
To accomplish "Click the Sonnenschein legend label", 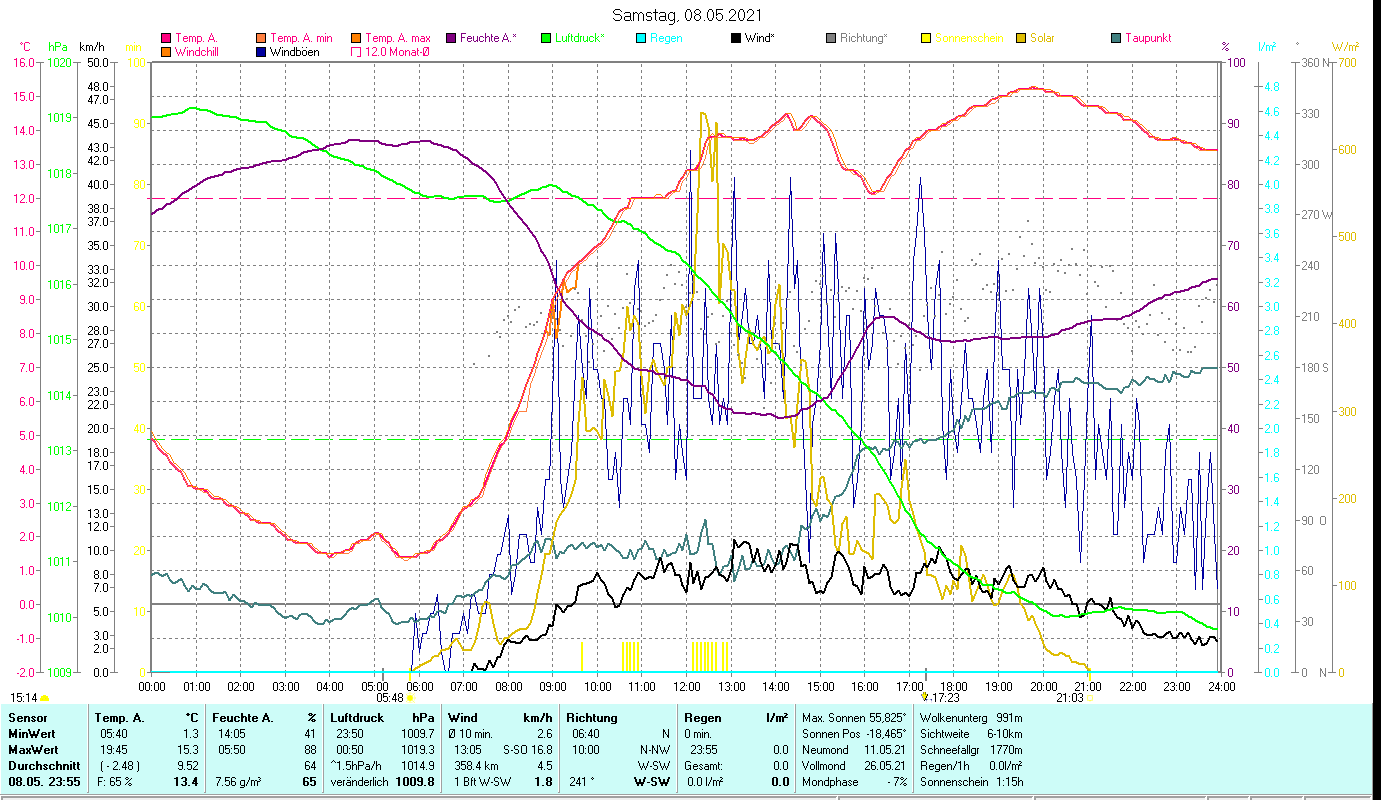I will coord(967,38).
